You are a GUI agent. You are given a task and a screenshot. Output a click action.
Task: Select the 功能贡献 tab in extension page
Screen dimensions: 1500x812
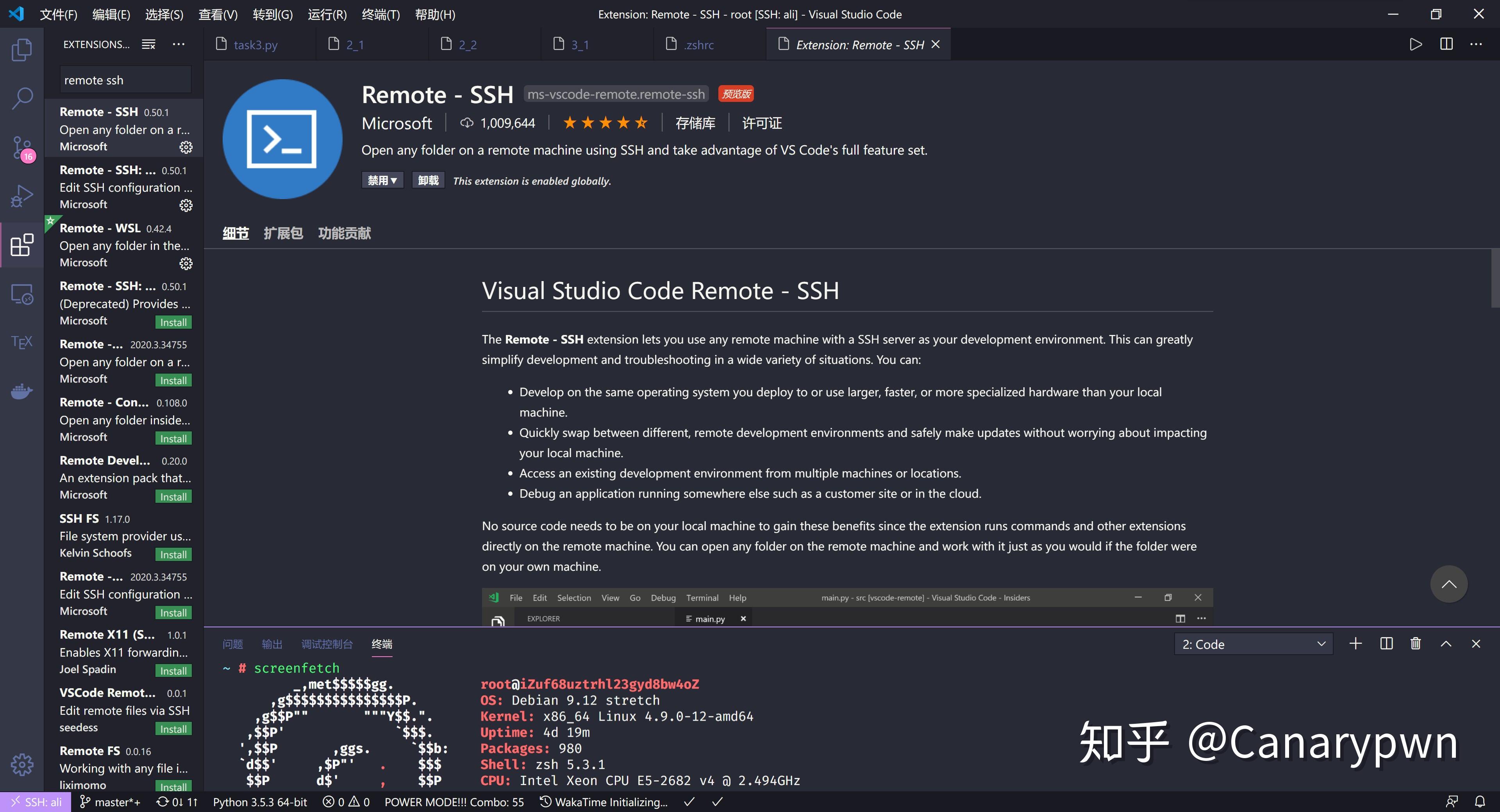tap(344, 233)
